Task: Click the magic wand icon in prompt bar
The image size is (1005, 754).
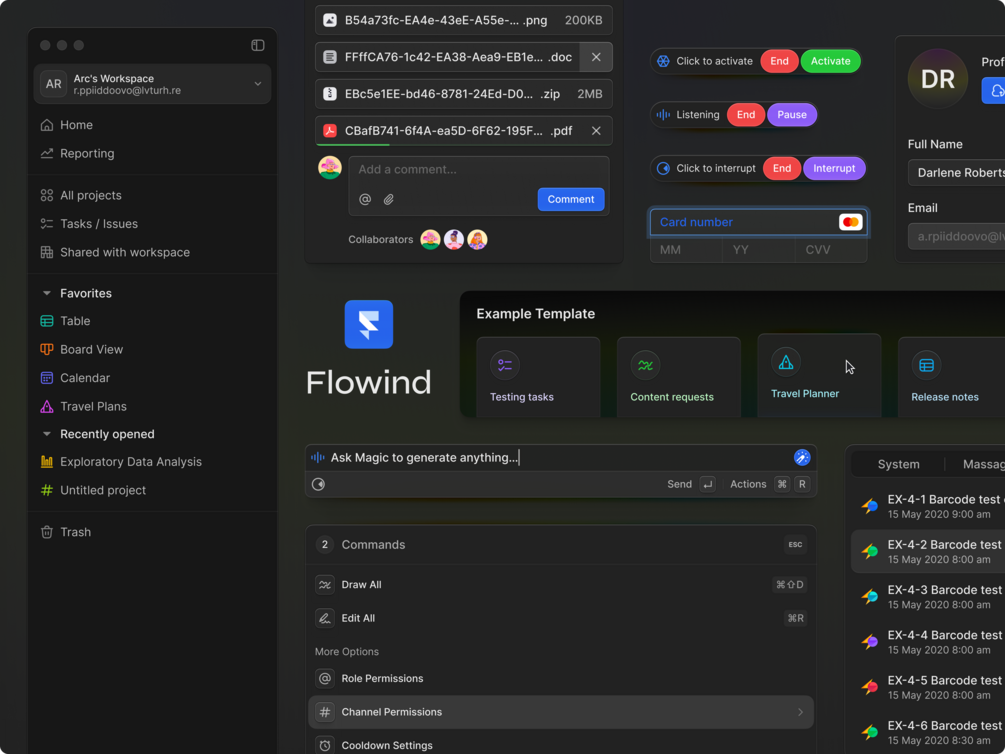Action: (x=802, y=457)
